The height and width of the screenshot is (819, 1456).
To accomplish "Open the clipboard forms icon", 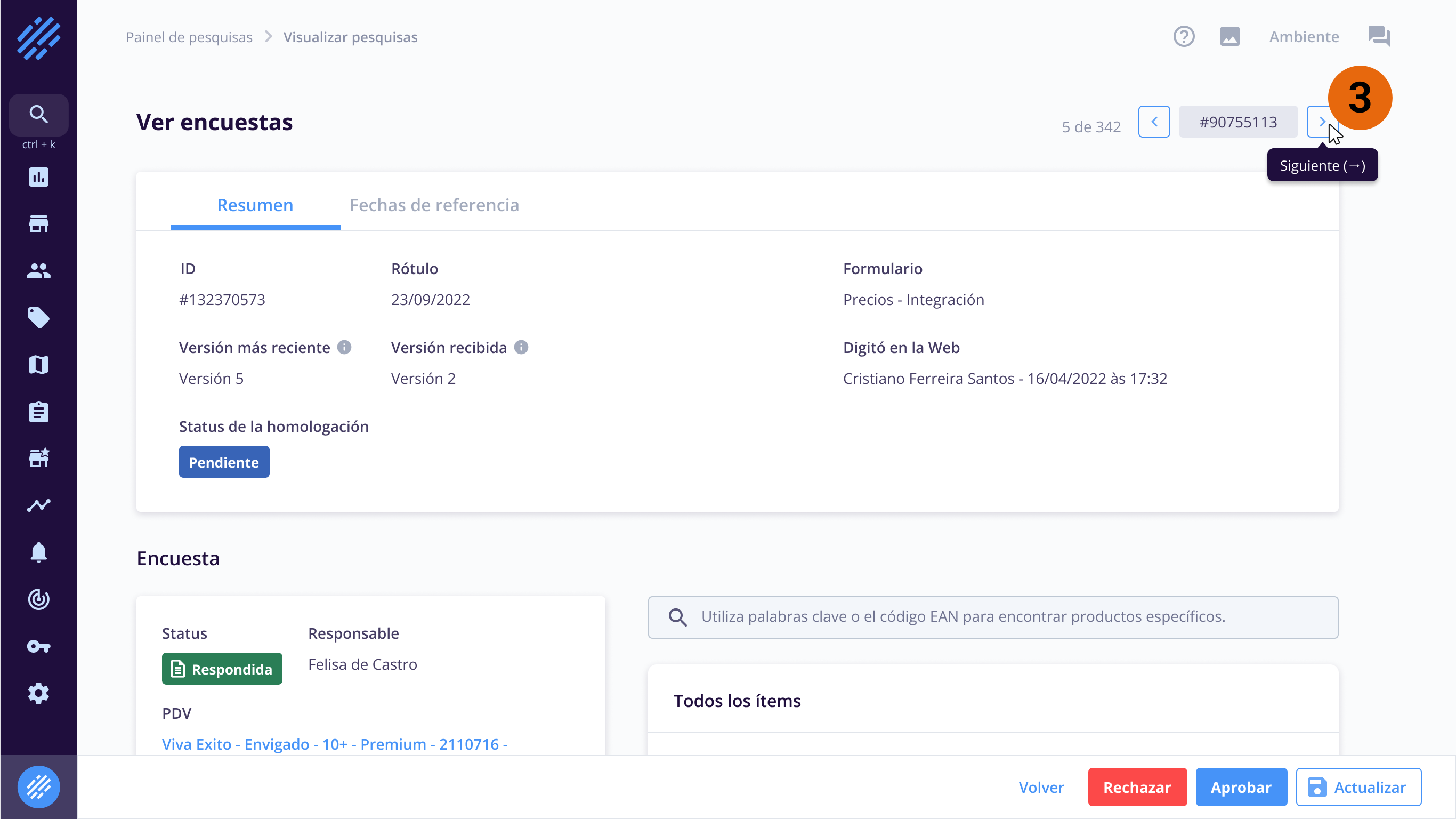I will [x=38, y=412].
